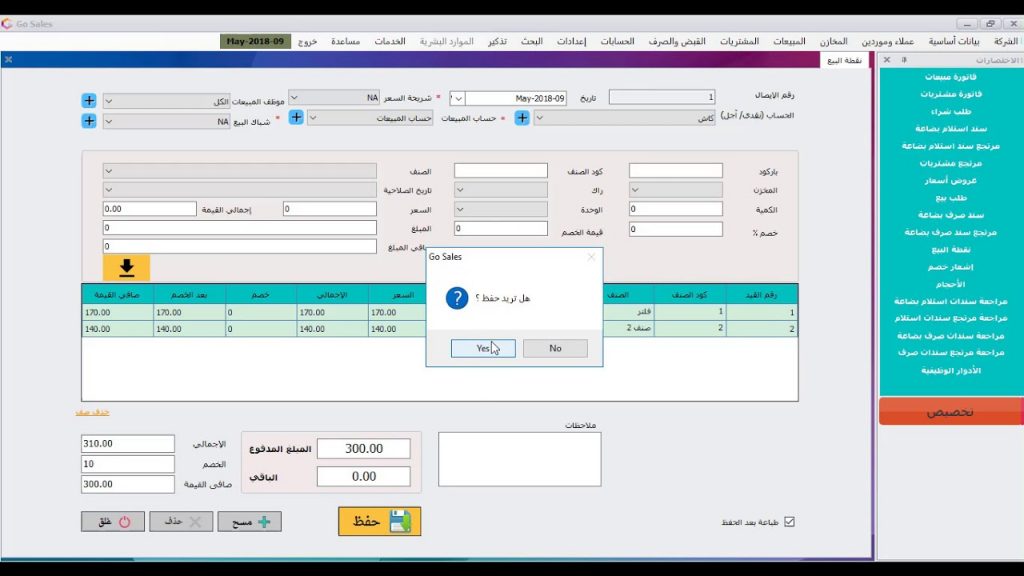This screenshot has width=1024, height=576.
Task: Close the نقطة البيع form with X
Action: click(x=8, y=59)
